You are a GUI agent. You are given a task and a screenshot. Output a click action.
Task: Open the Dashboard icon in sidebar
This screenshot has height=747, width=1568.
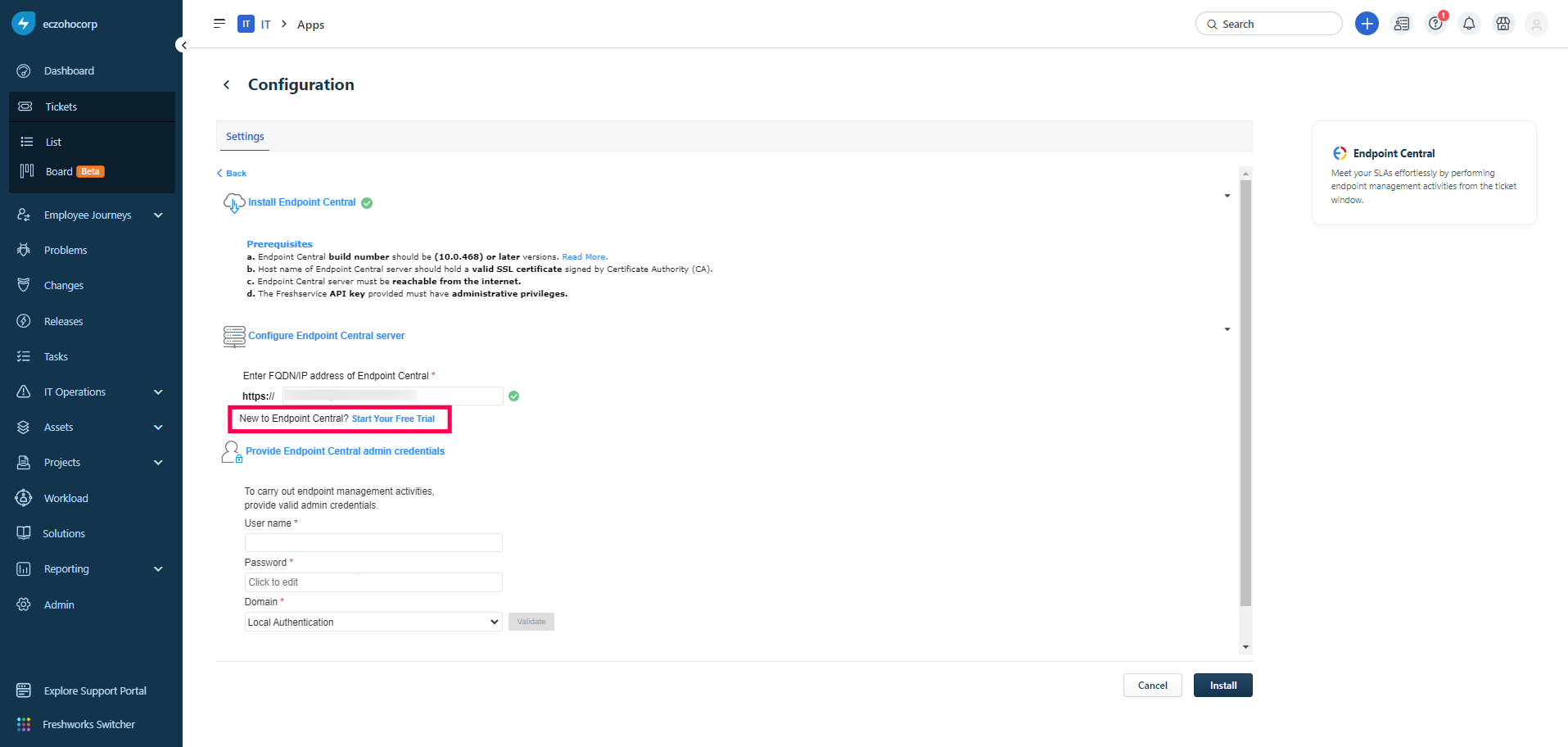[x=24, y=71]
